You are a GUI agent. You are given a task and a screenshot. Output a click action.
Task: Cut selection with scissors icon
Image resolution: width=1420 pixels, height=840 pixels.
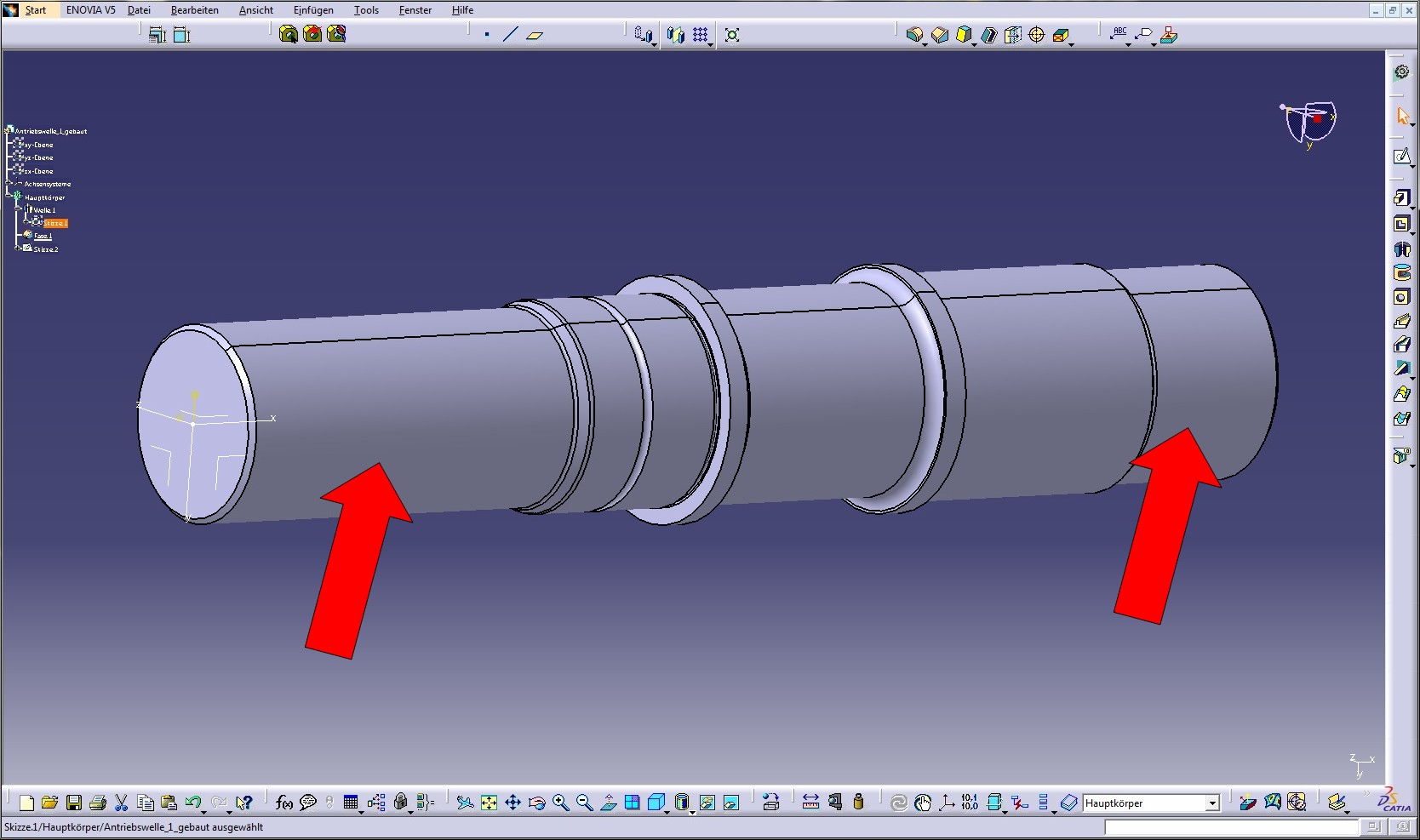(x=121, y=803)
